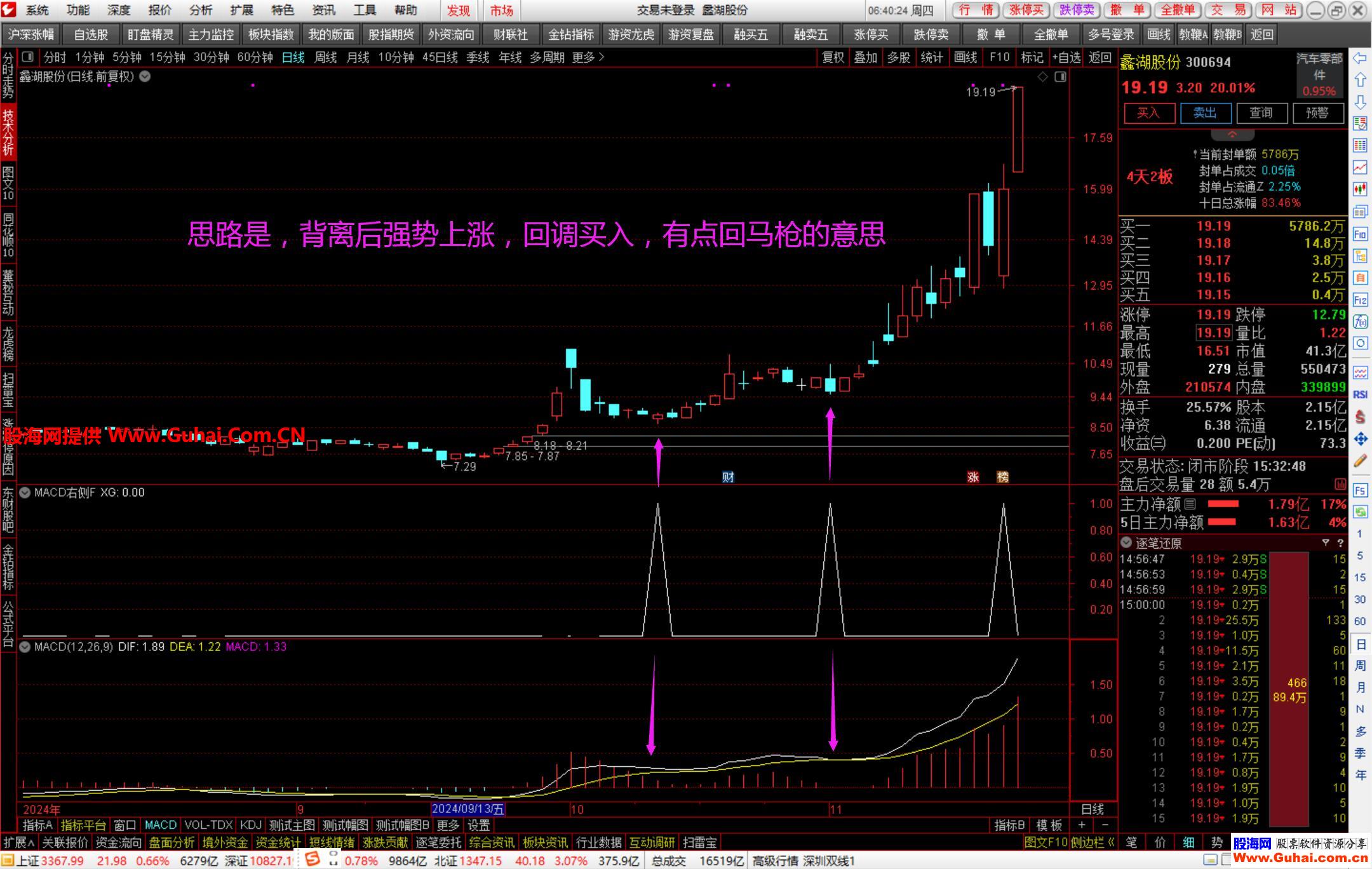Click the up arrow icon in right toolbar

1360,80
